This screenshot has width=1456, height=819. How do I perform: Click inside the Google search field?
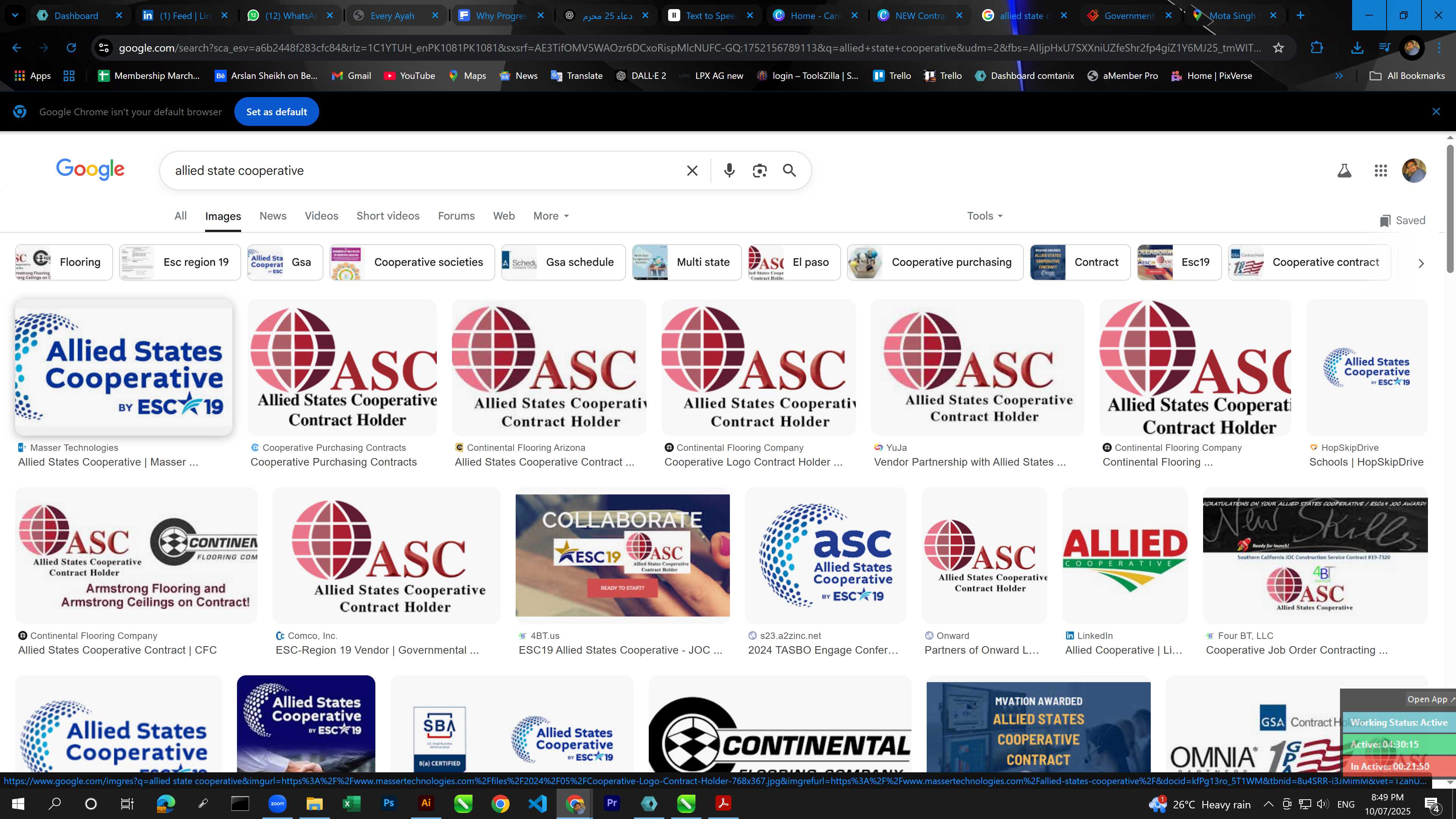coord(424,171)
